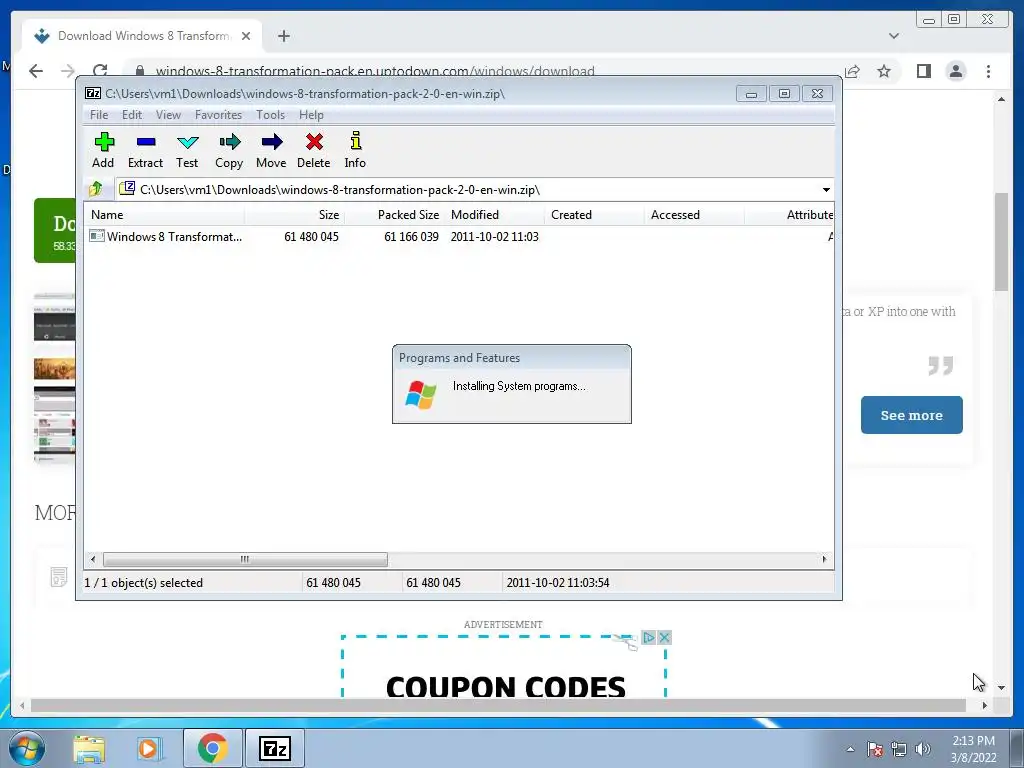Close the coupon advertisement X icon
1024x768 pixels.
point(665,637)
